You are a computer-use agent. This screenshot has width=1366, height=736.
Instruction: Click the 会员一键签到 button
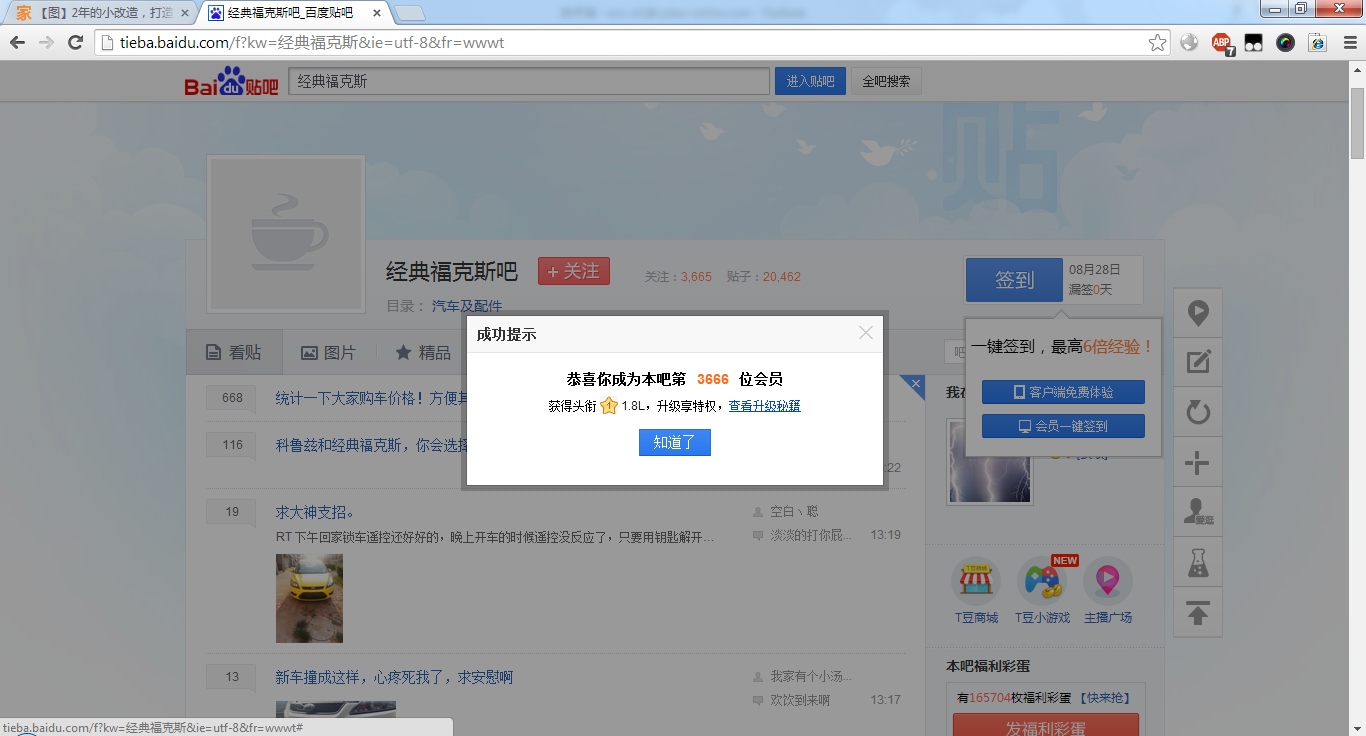(1063, 426)
